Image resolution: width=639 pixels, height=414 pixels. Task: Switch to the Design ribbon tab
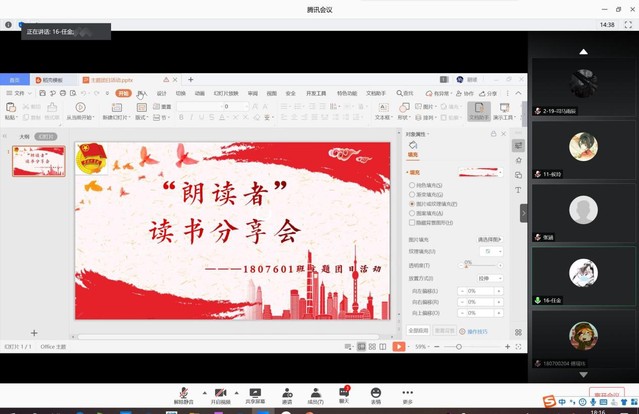coord(162,92)
